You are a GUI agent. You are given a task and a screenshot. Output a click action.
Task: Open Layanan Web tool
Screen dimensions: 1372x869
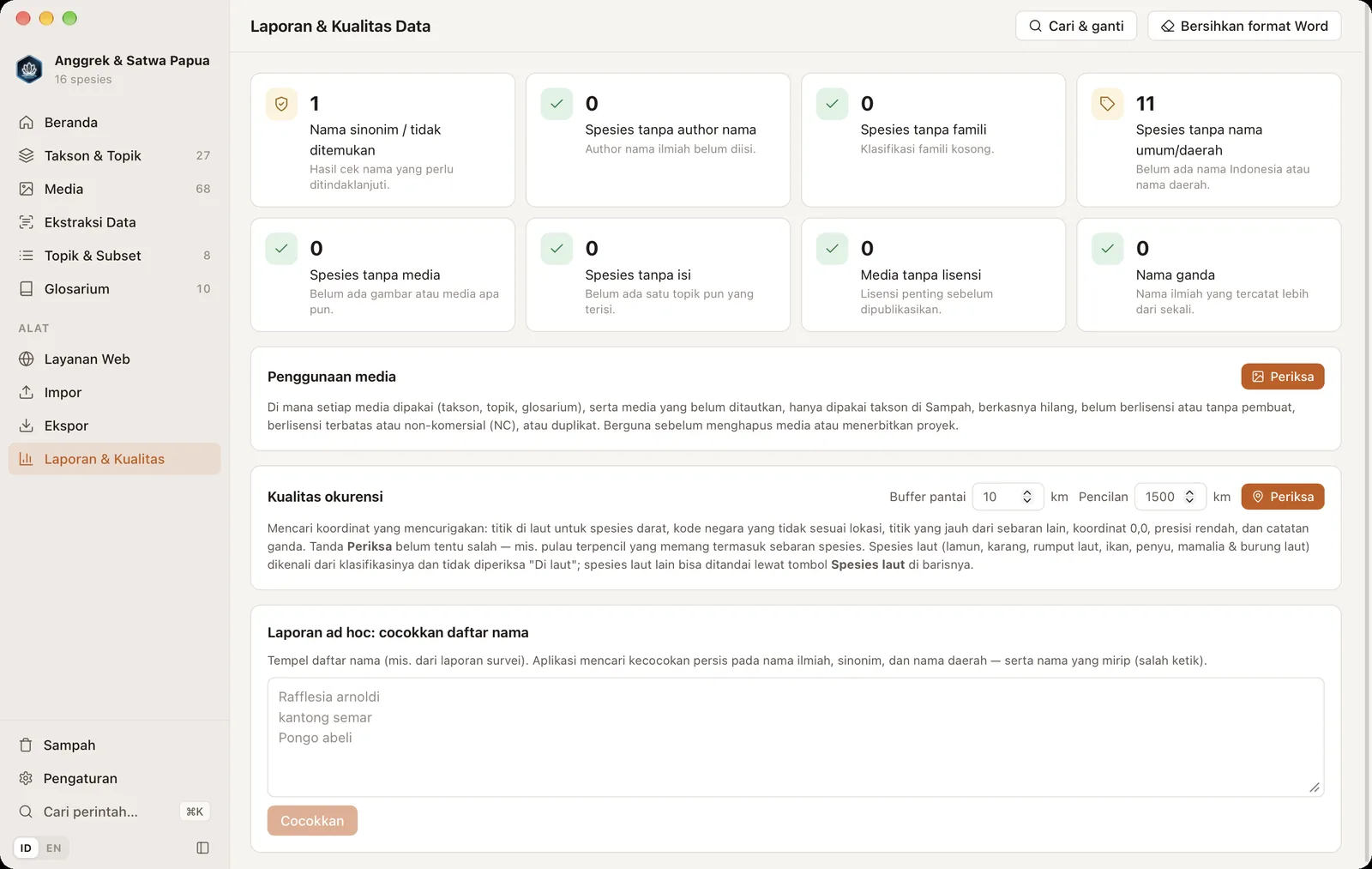pyautogui.click(x=114, y=359)
